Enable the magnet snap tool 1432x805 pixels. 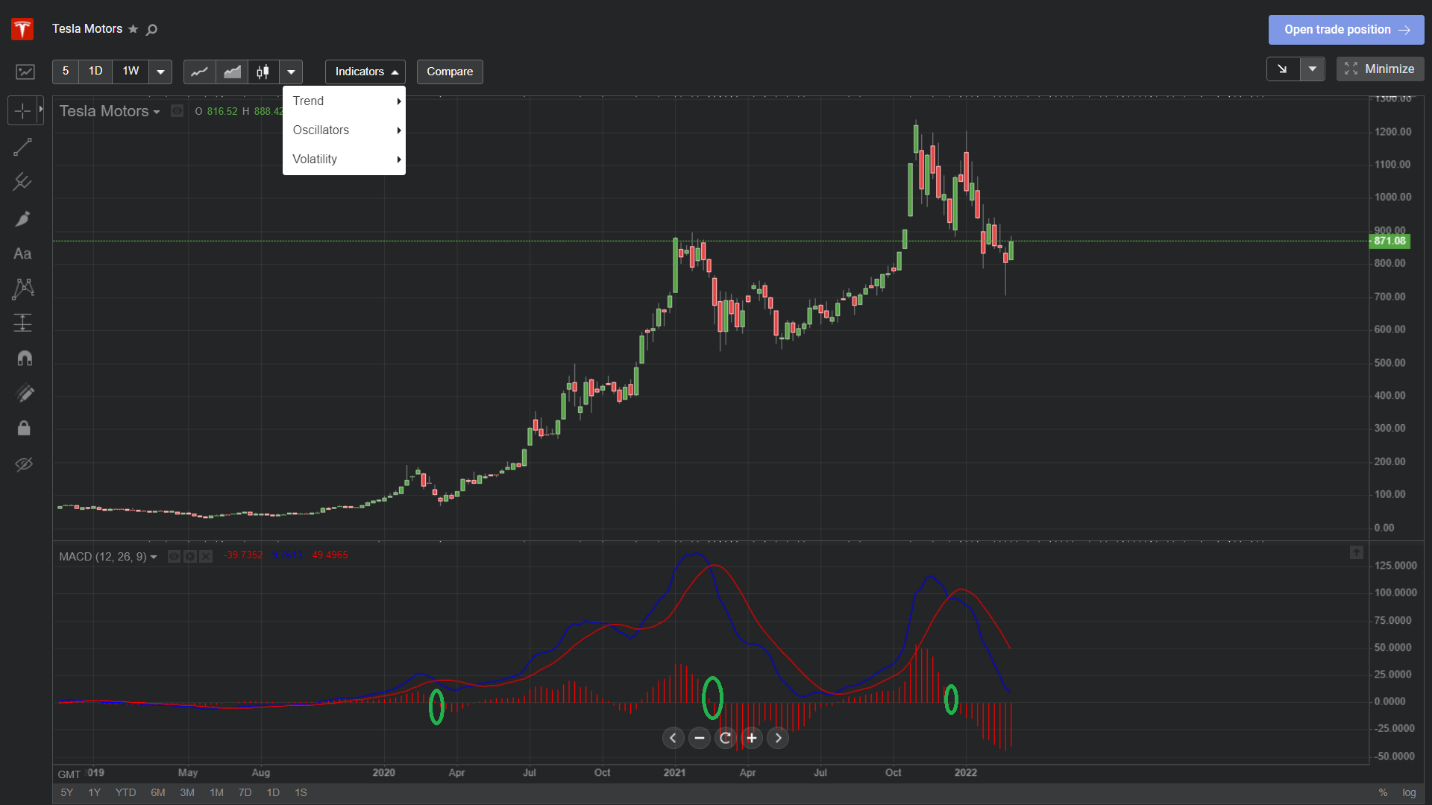[23, 358]
